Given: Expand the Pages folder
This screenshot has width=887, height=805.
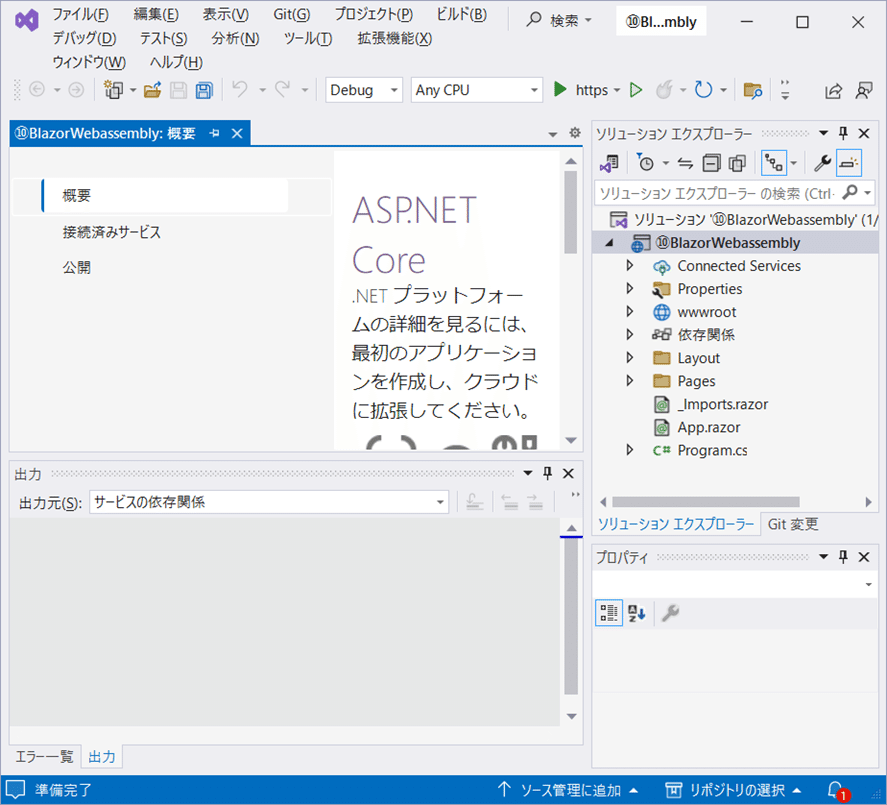Looking at the screenshot, I should click(630, 381).
